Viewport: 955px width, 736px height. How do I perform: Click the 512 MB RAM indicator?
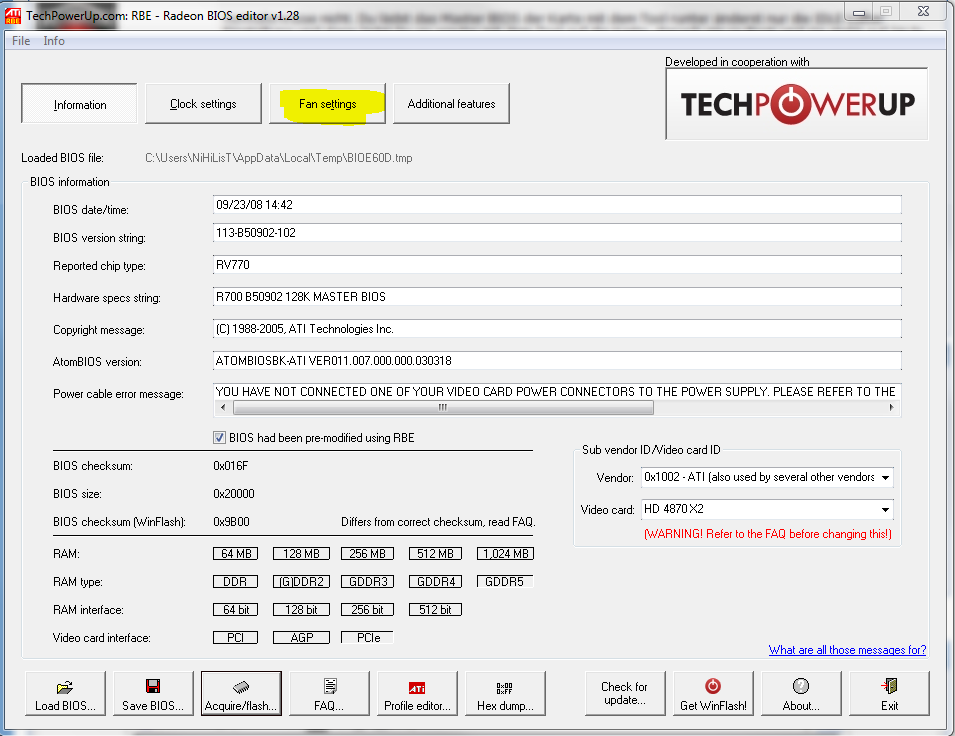pos(435,554)
